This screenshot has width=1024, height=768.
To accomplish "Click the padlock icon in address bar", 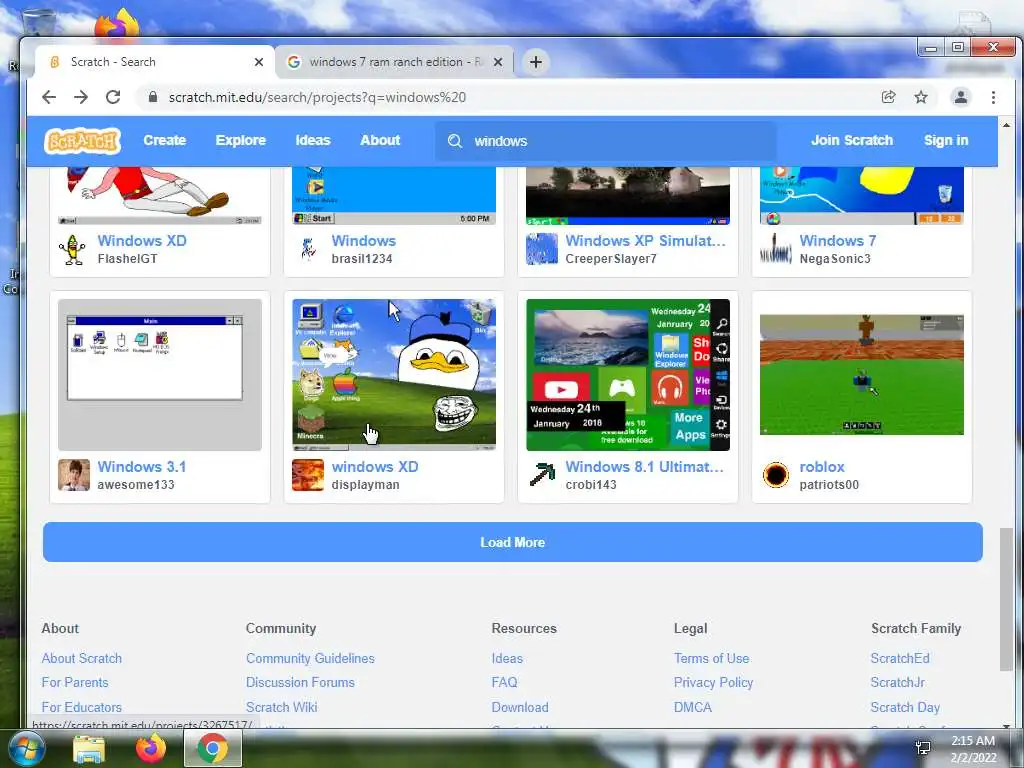I will coord(153,97).
